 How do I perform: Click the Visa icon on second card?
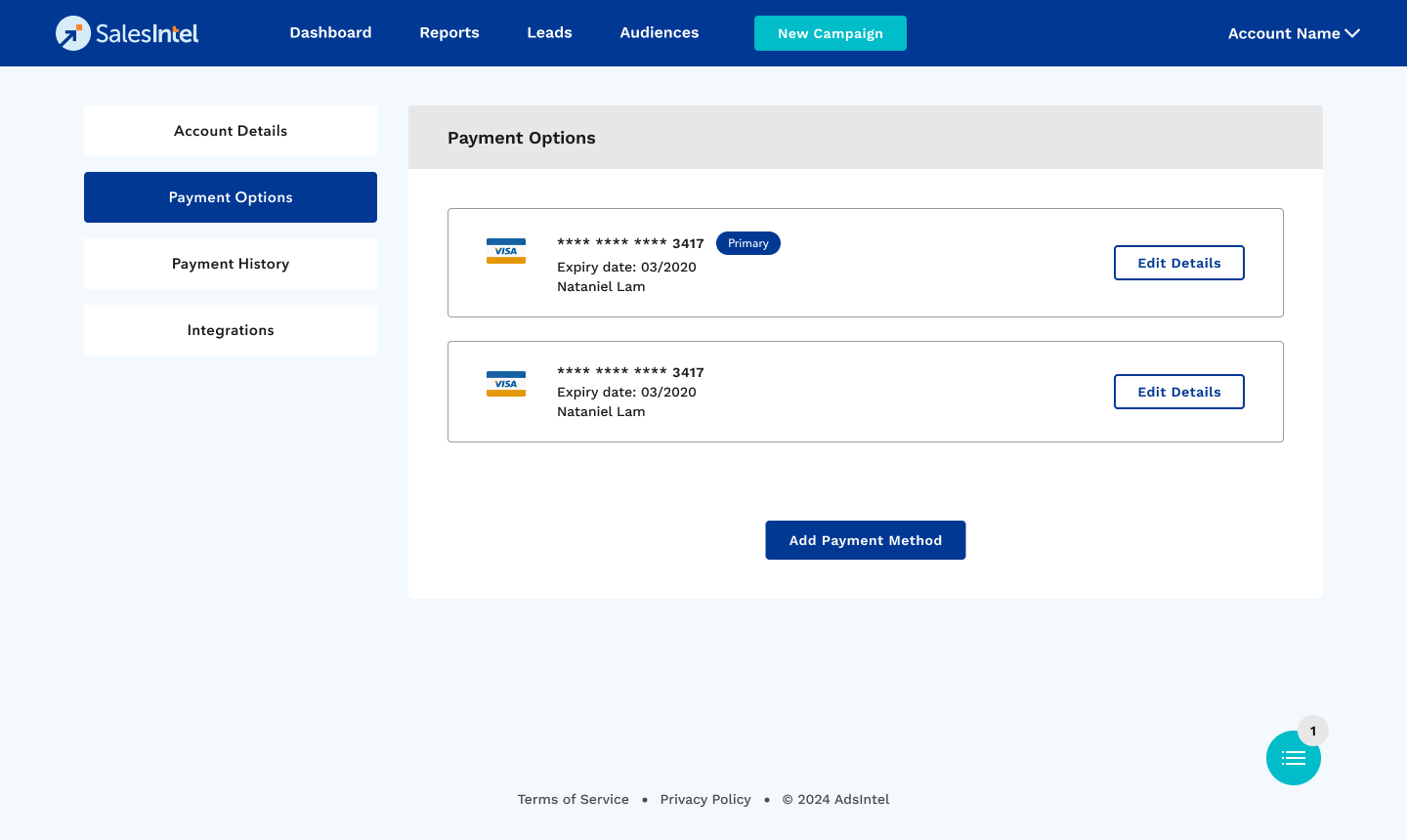[x=506, y=384]
